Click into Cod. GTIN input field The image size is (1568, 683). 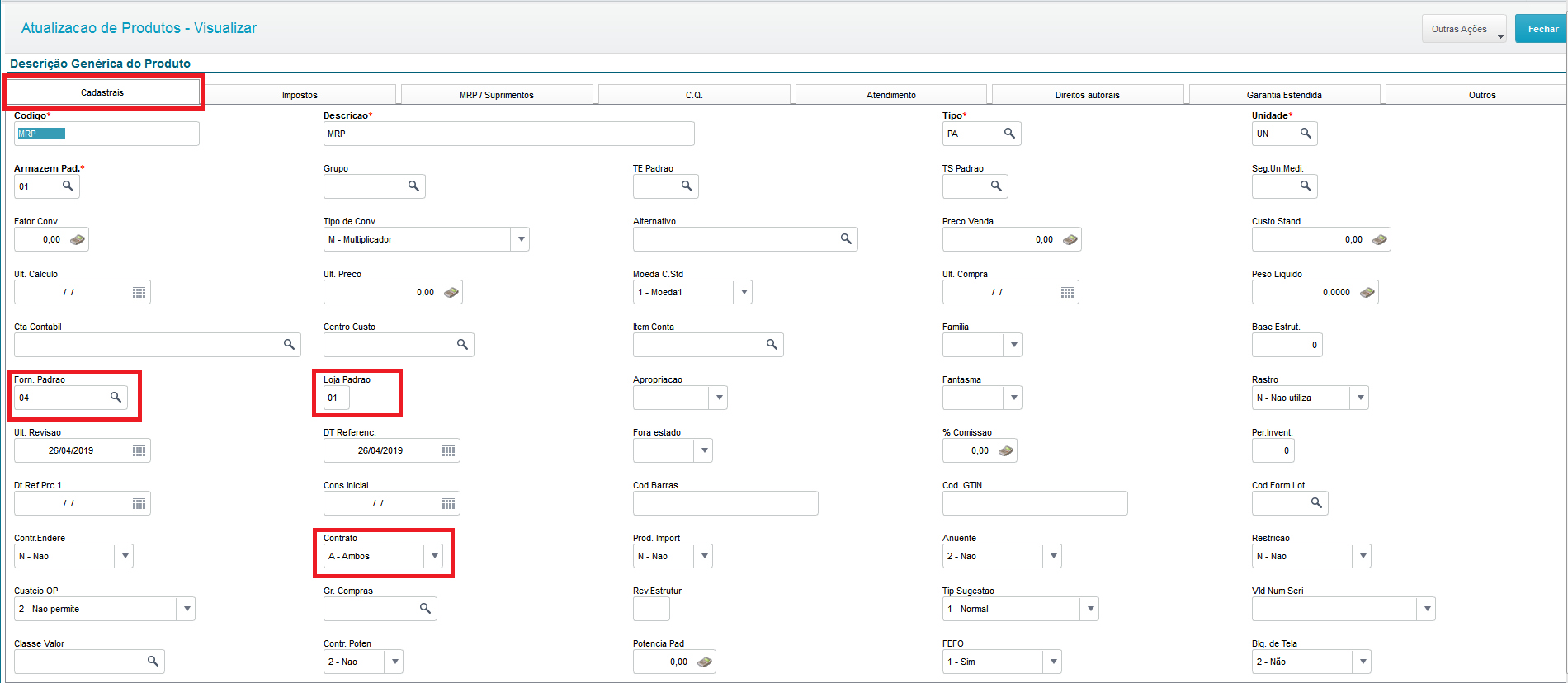point(1035,503)
